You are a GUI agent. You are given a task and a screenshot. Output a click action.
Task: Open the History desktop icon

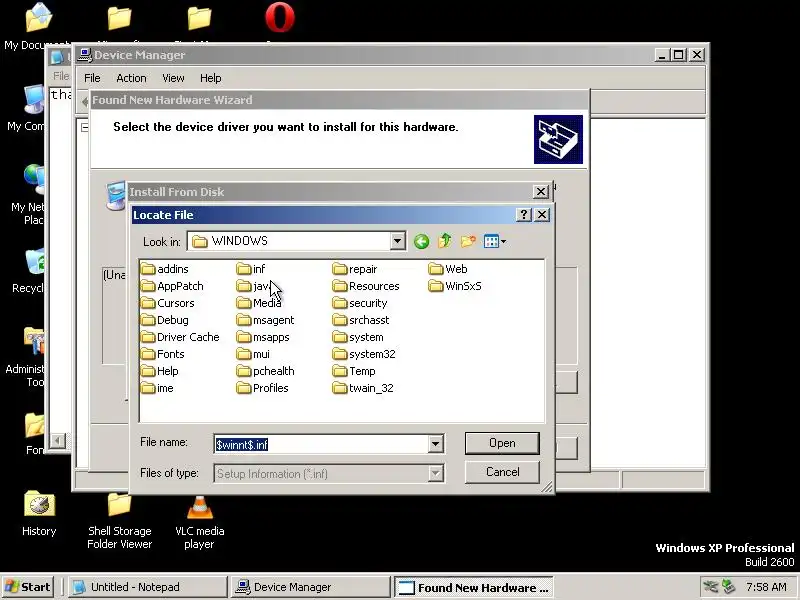pos(39,514)
